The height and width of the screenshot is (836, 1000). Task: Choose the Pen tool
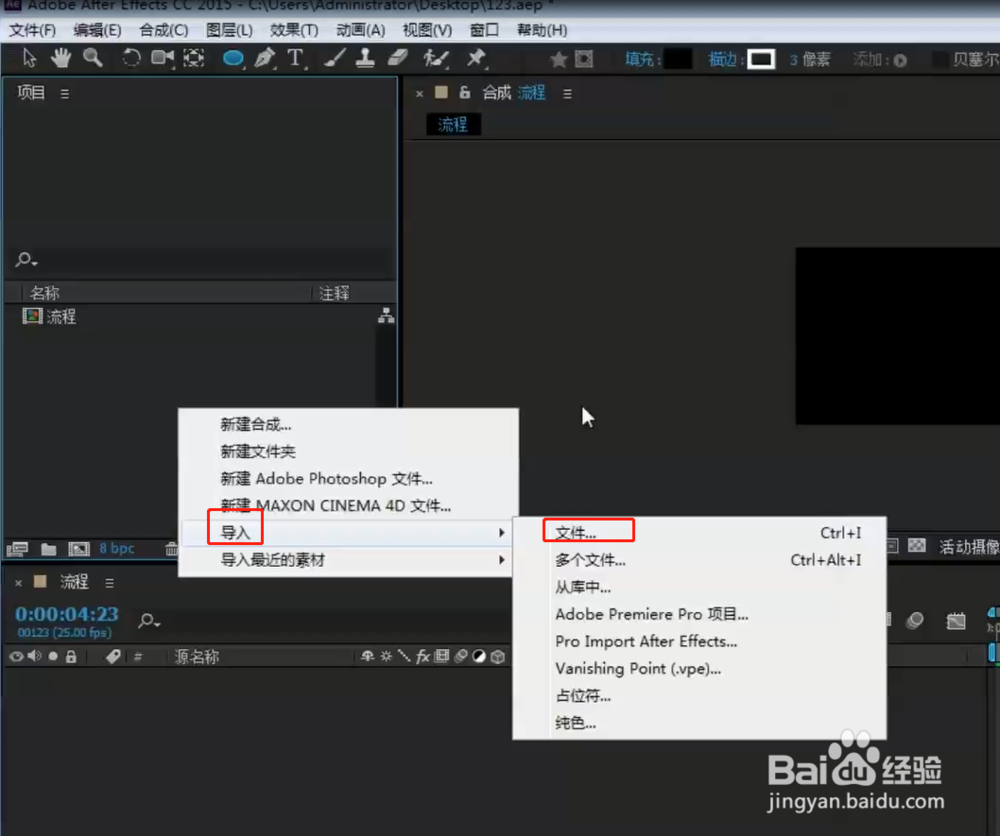(265, 58)
